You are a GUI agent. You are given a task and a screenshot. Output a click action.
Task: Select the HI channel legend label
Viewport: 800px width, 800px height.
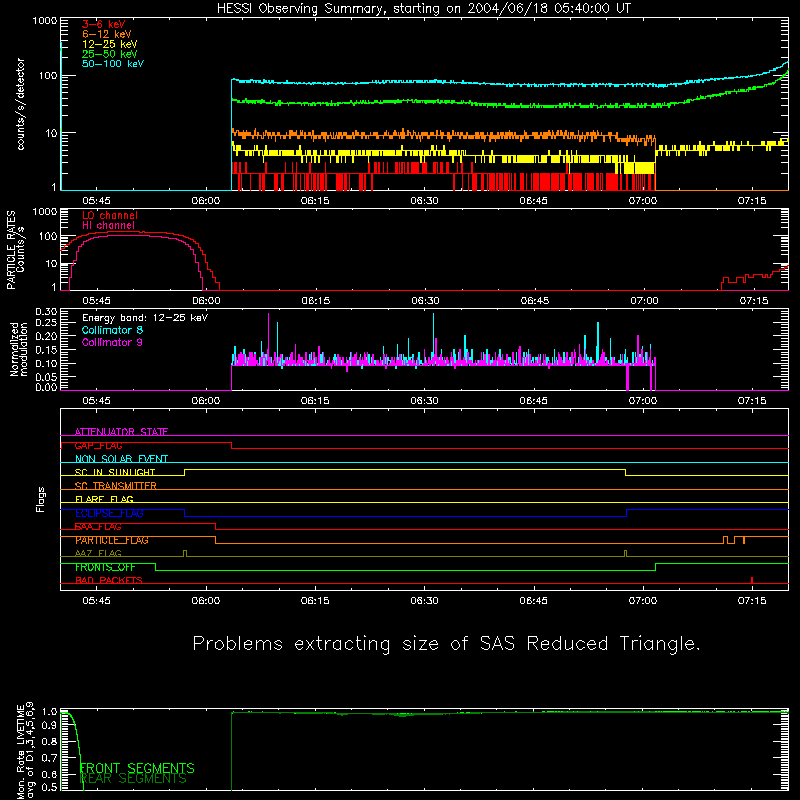pyautogui.click(x=109, y=226)
